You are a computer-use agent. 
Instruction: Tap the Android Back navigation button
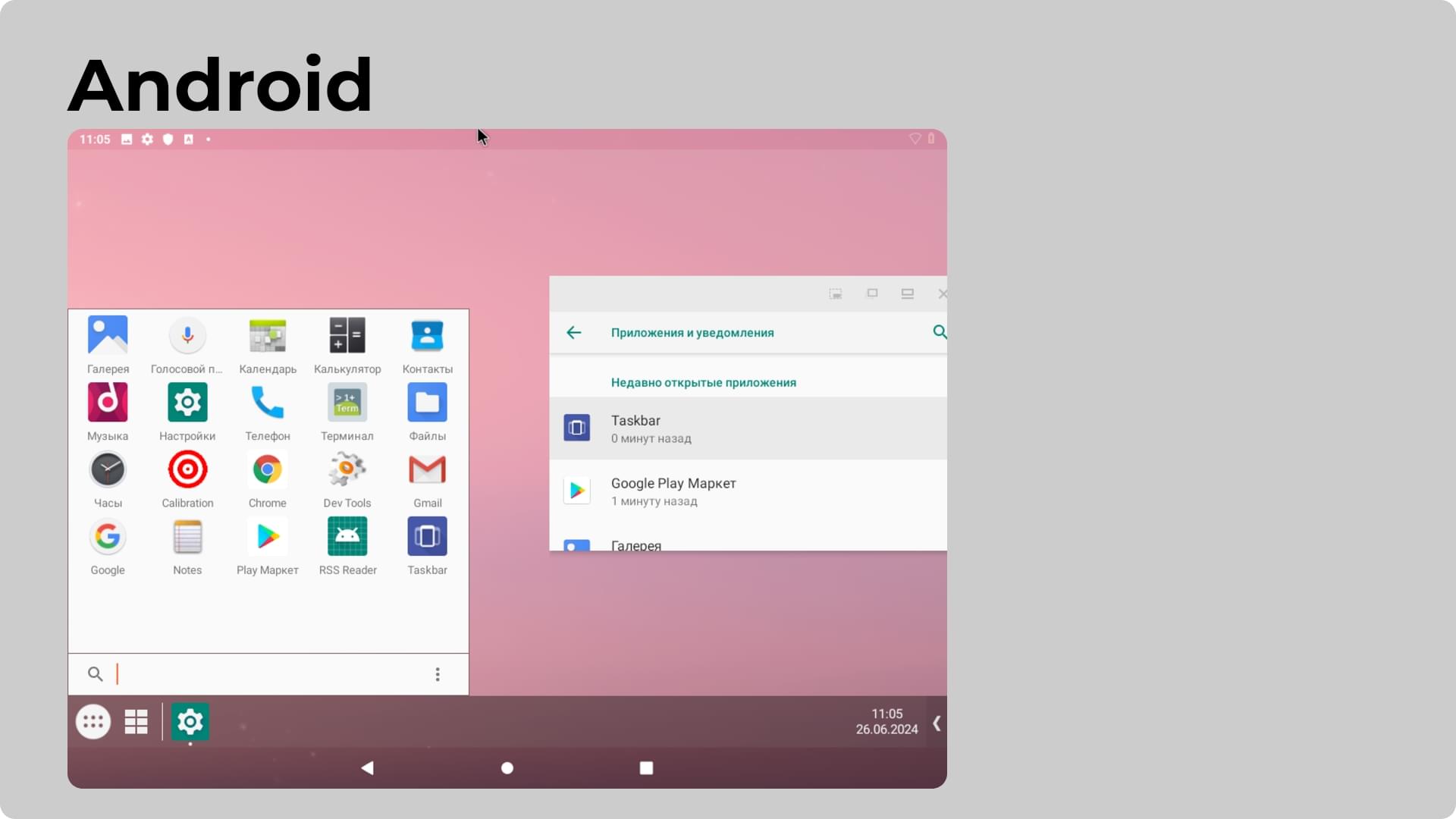(x=368, y=768)
